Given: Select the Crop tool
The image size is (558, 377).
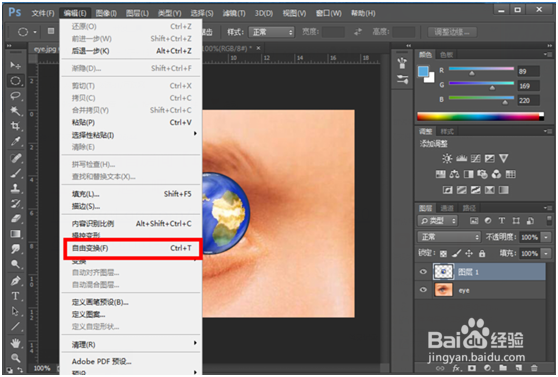Looking at the screenshot, I should tap(15, 126).
